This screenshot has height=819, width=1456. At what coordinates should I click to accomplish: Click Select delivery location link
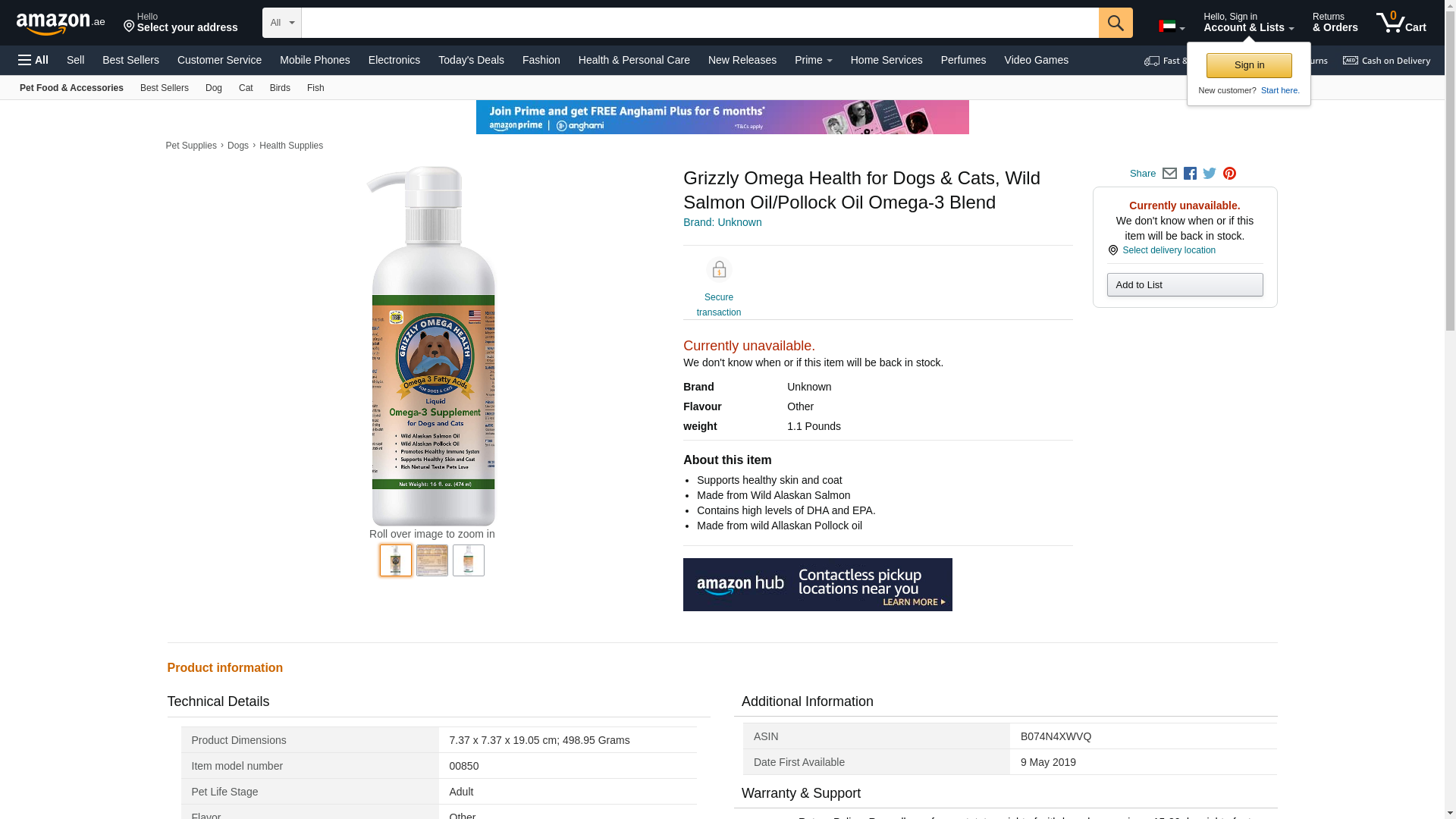[1169, 250]
